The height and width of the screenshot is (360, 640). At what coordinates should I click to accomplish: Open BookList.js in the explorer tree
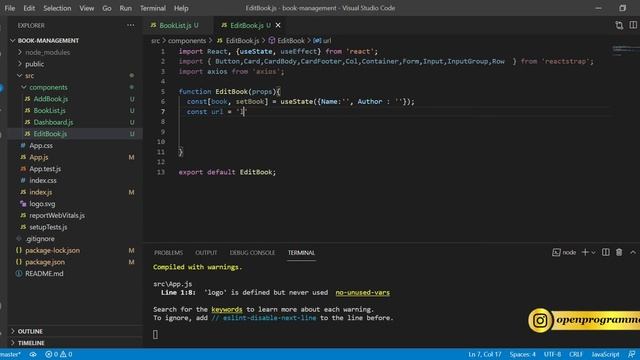pyautogui.click(x=49, y=111)
